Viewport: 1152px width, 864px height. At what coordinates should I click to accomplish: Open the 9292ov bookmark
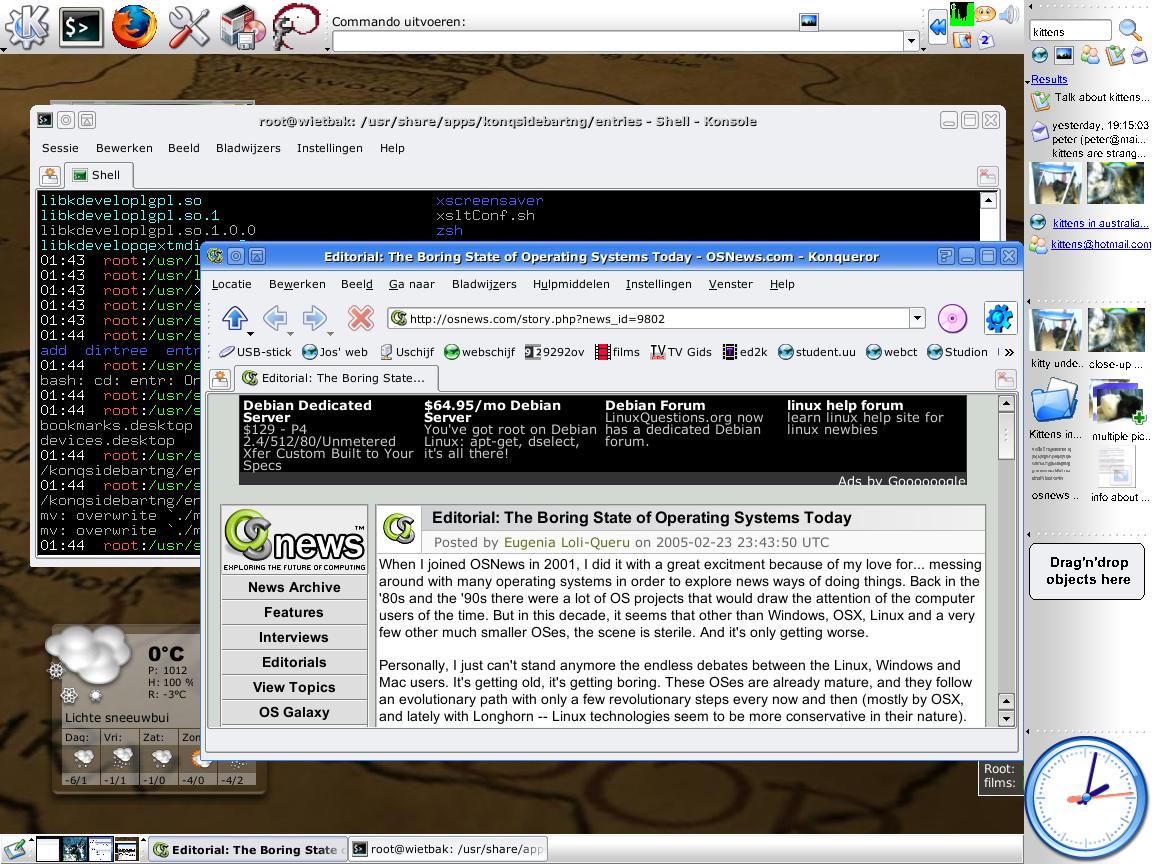click(555, 352)
